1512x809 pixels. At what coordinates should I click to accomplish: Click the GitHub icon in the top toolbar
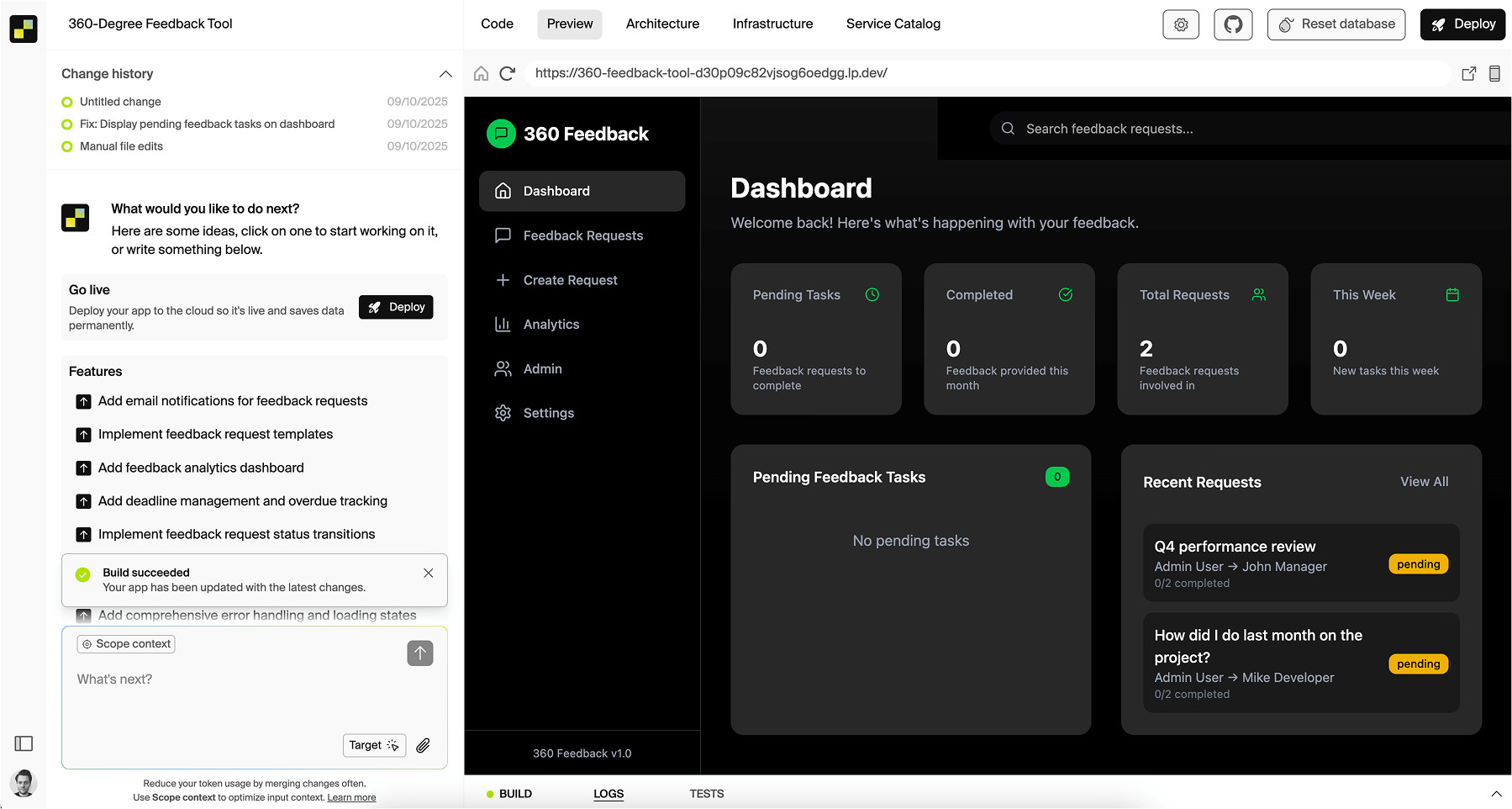[x=1232, y=24]
